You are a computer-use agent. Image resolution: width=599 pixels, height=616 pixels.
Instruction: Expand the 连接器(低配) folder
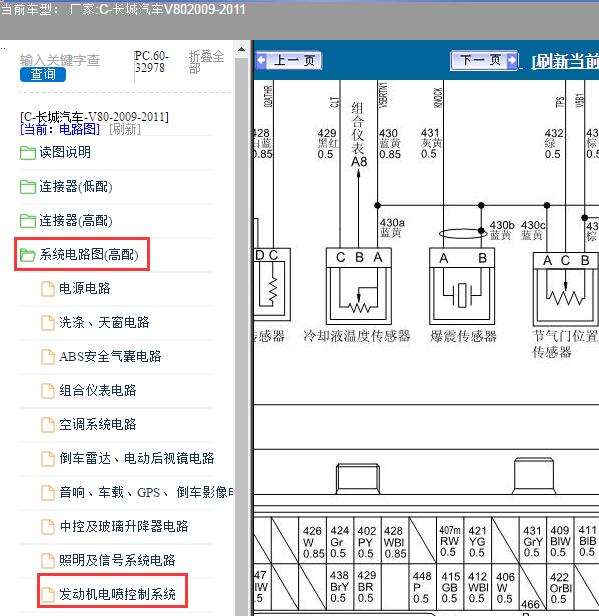(x=76, y=187)
